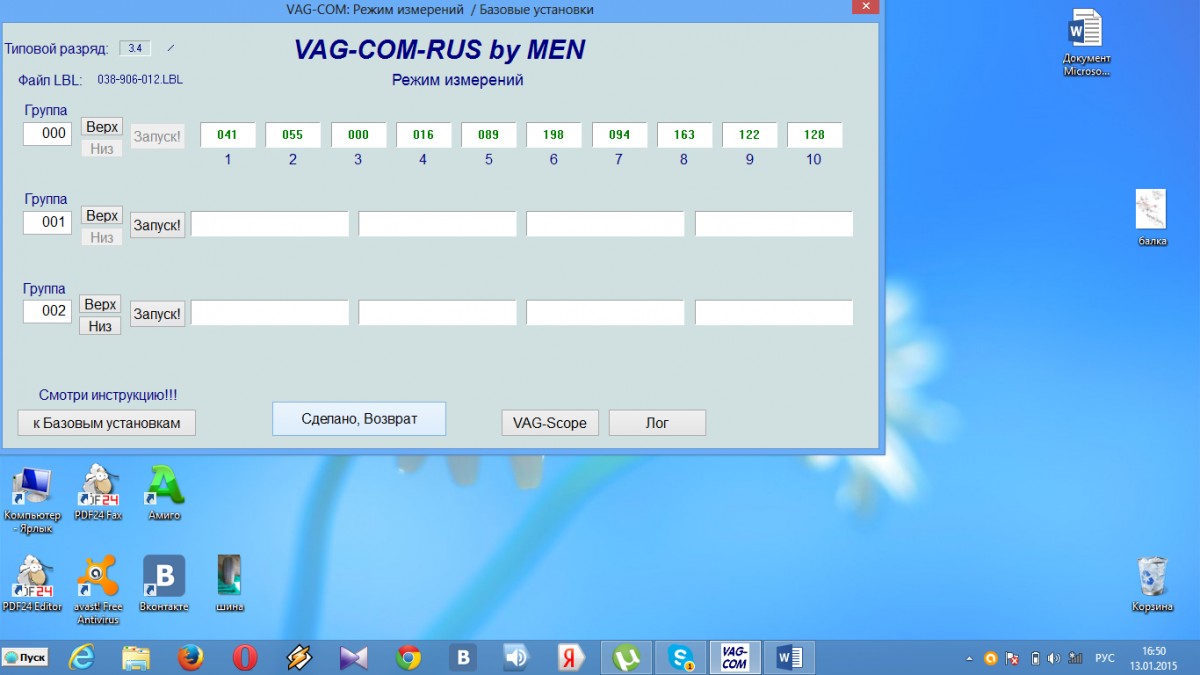Open Вконтакте desktop shortcut

coord(164,584)
